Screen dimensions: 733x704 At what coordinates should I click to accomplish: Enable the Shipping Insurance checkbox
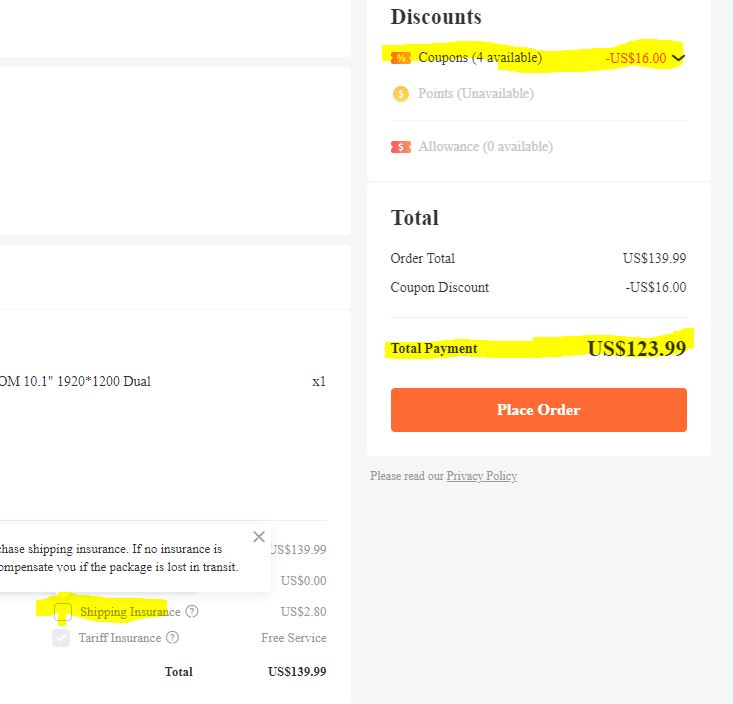coord(62,612)
